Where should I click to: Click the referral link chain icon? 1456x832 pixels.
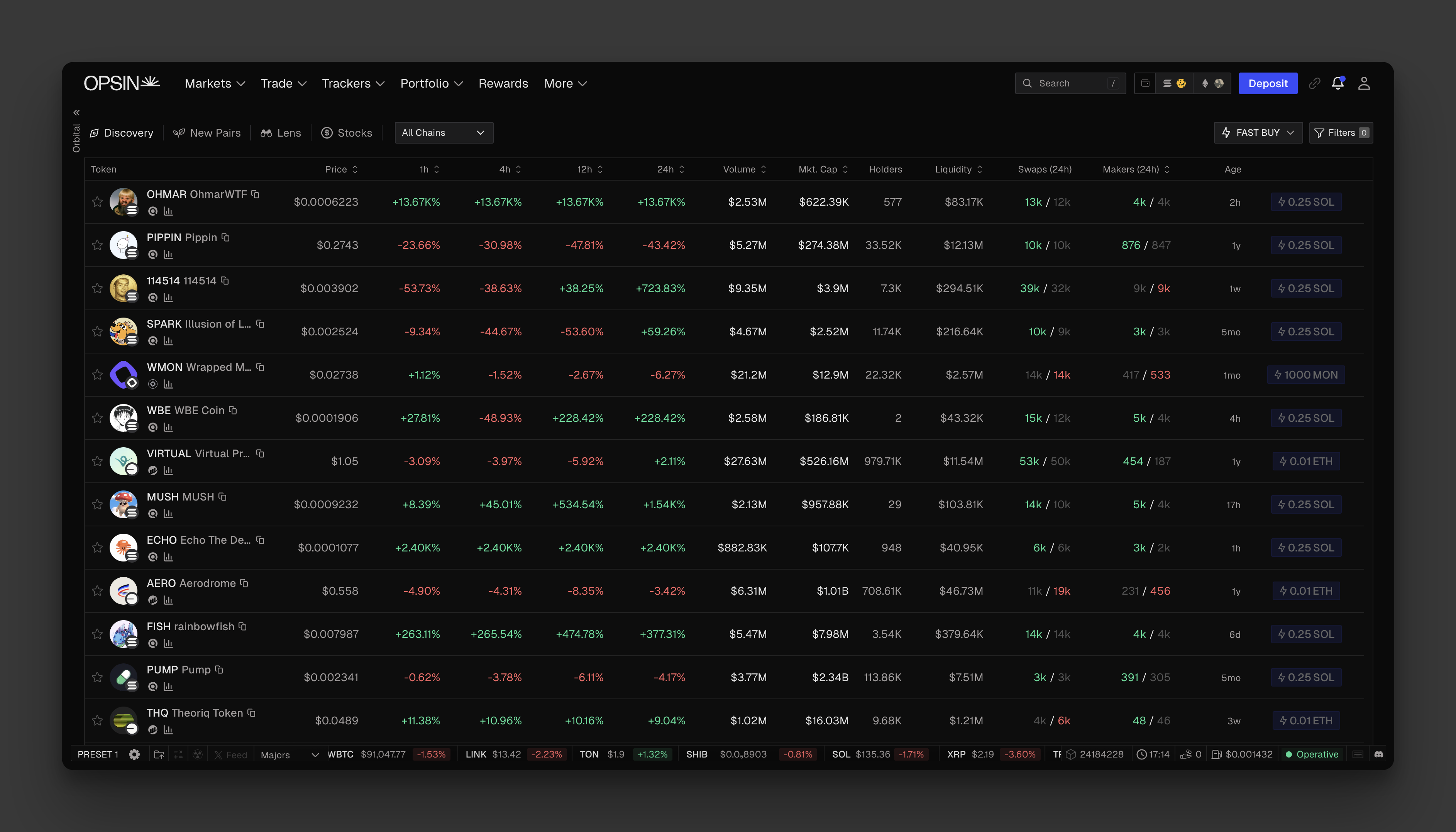1314,83
